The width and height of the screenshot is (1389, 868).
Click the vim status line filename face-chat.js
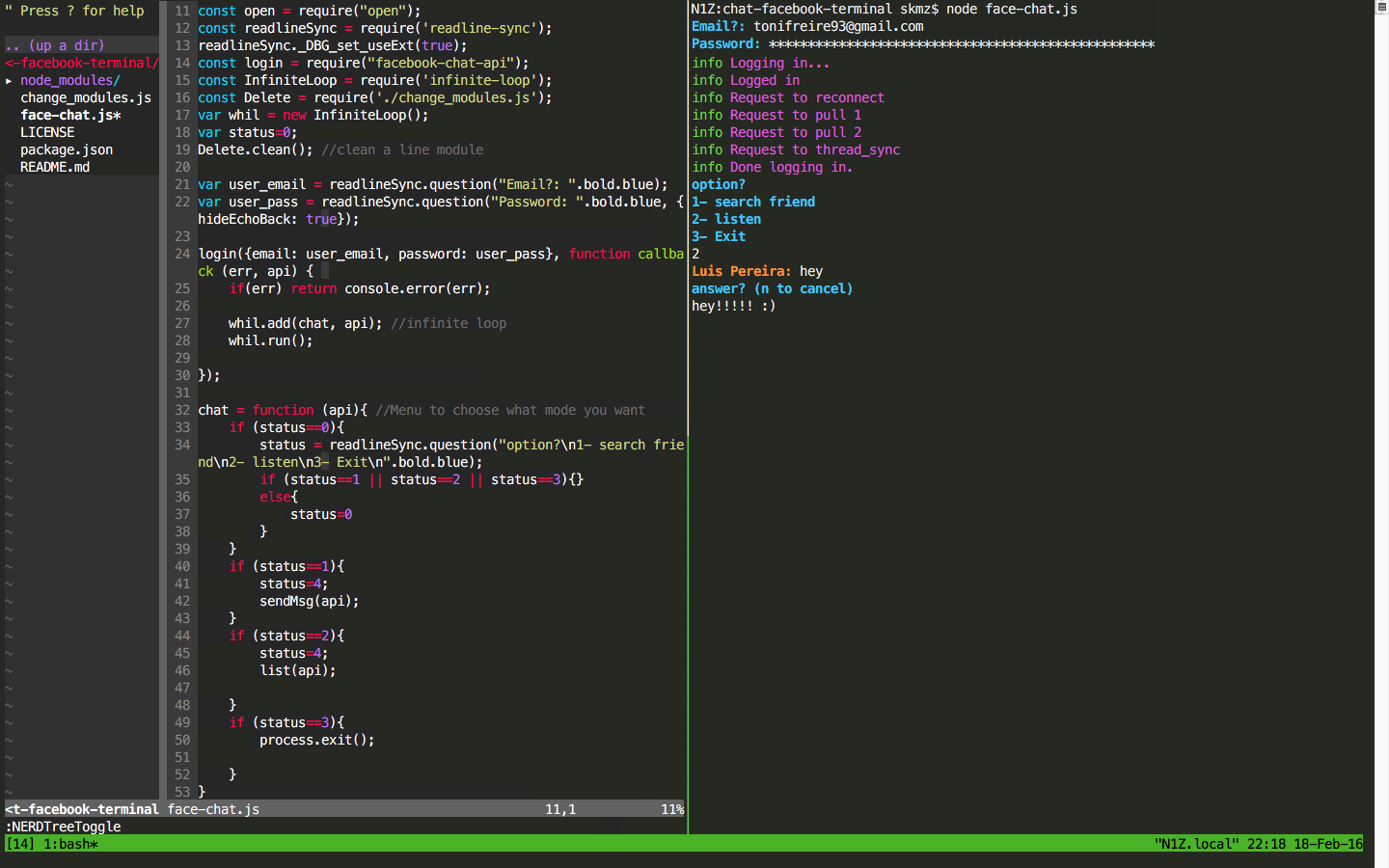pos(213,809)
